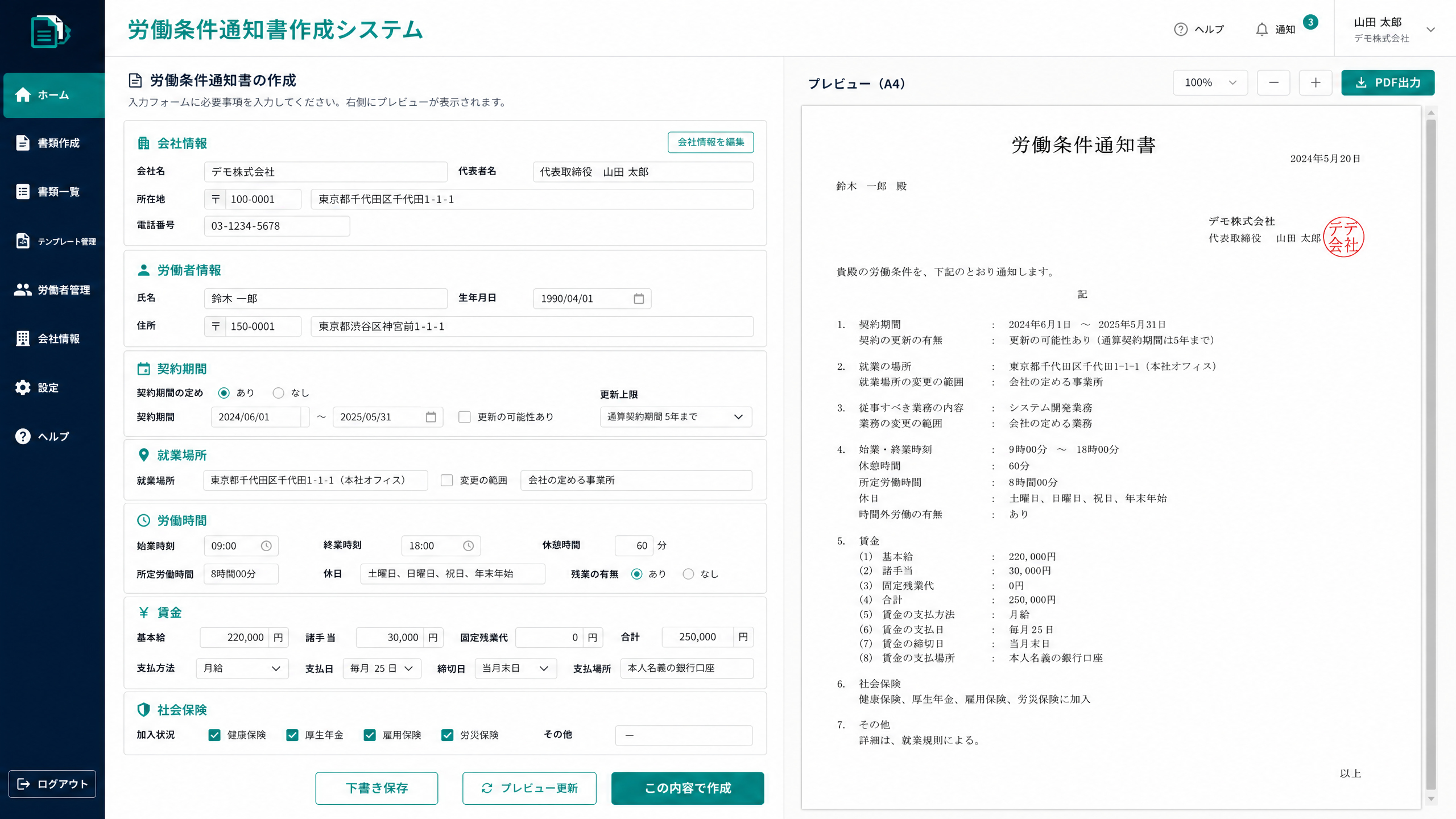Select あり for 契約期間の定め
1456x819 pixels.
point(224,393)
